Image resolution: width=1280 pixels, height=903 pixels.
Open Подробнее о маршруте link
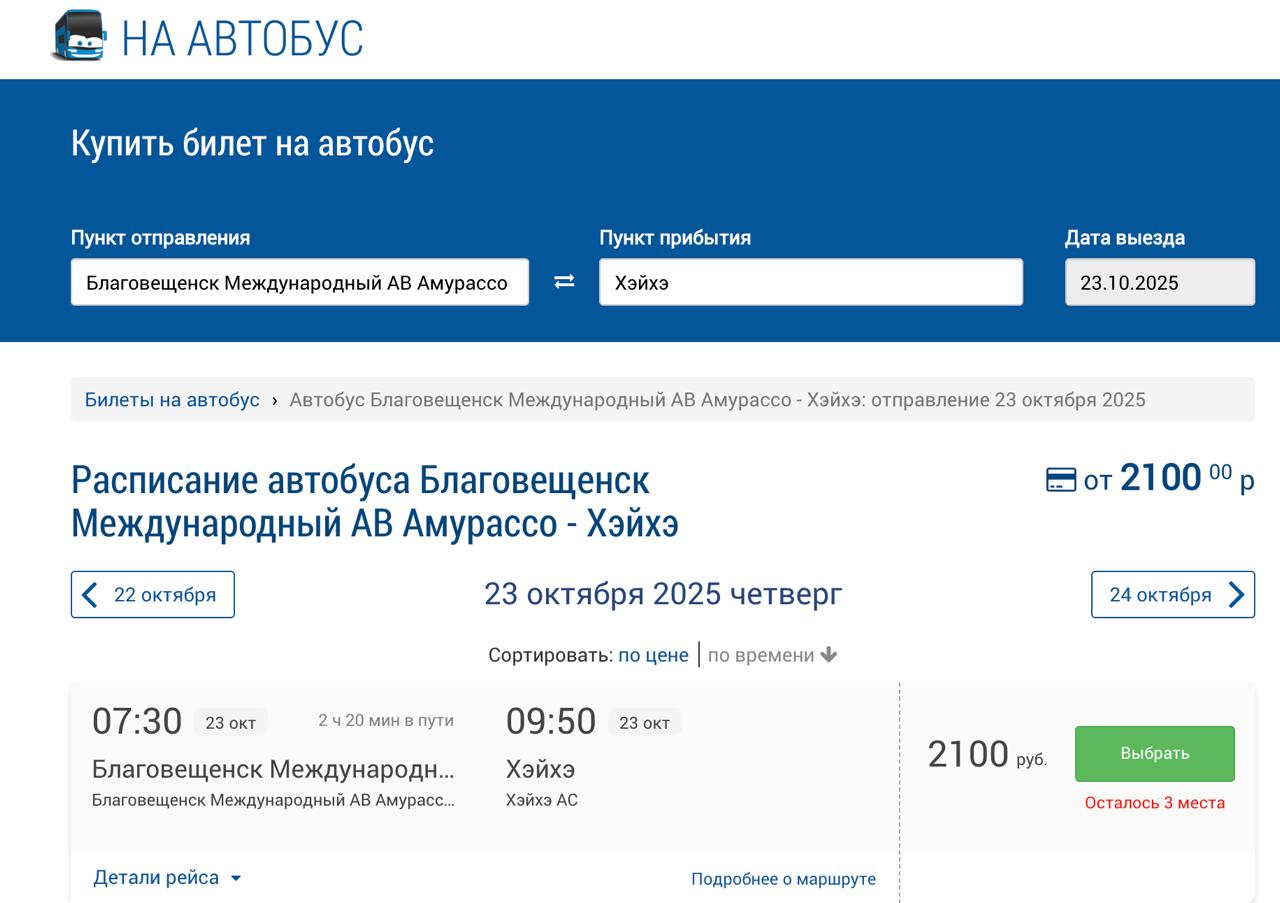783,879
